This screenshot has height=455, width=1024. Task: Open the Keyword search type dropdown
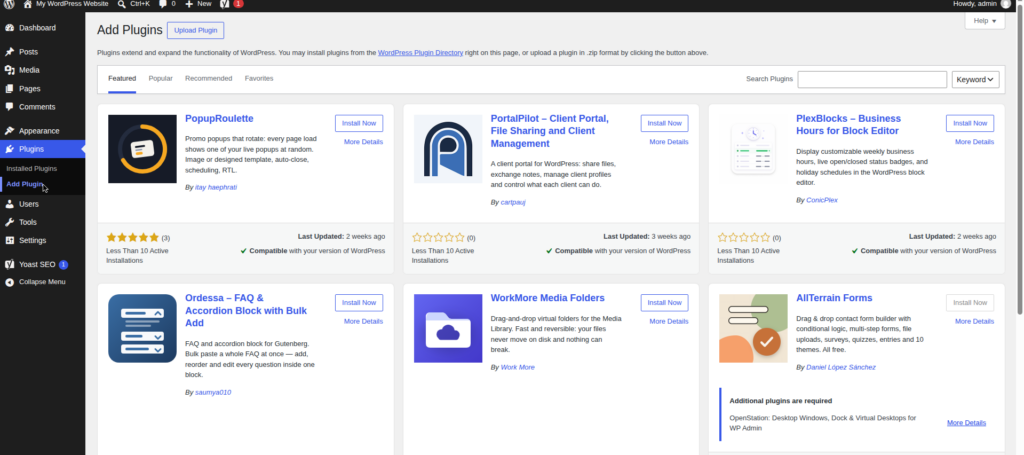click(x=976, y=80)
